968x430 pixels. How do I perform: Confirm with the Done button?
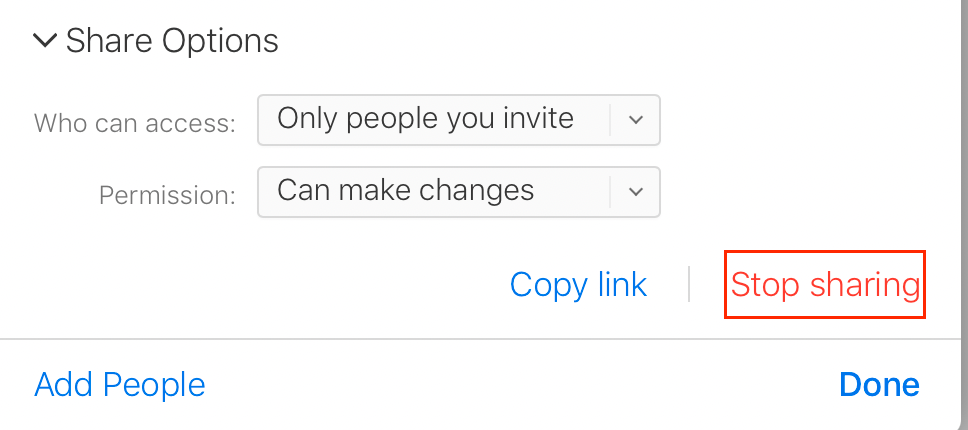pyautogui.click(x=879, y=385)
